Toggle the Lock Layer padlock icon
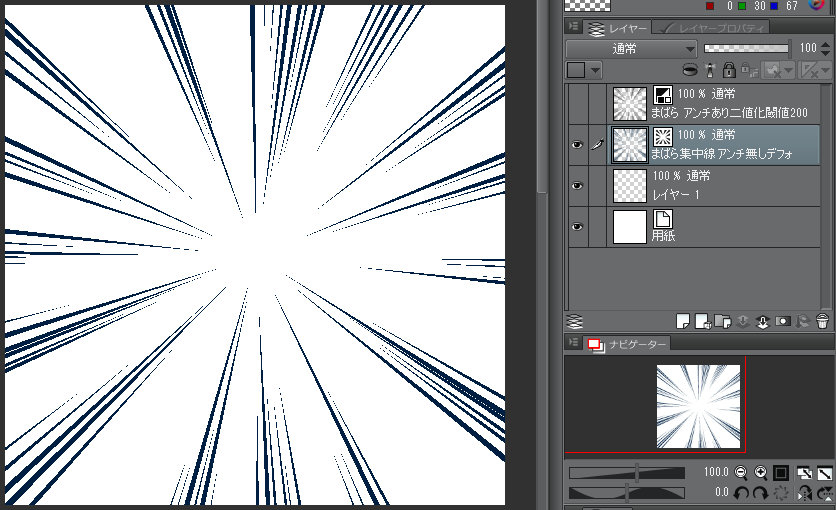Screen dimensions: 836x510 point(729,70)
